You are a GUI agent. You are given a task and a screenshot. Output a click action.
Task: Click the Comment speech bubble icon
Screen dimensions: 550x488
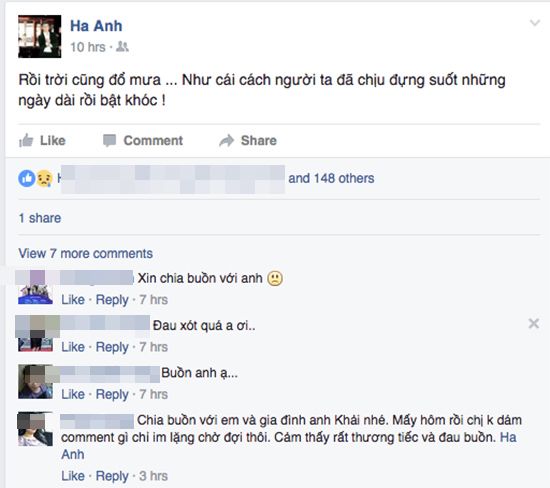(x=109, y=141)
